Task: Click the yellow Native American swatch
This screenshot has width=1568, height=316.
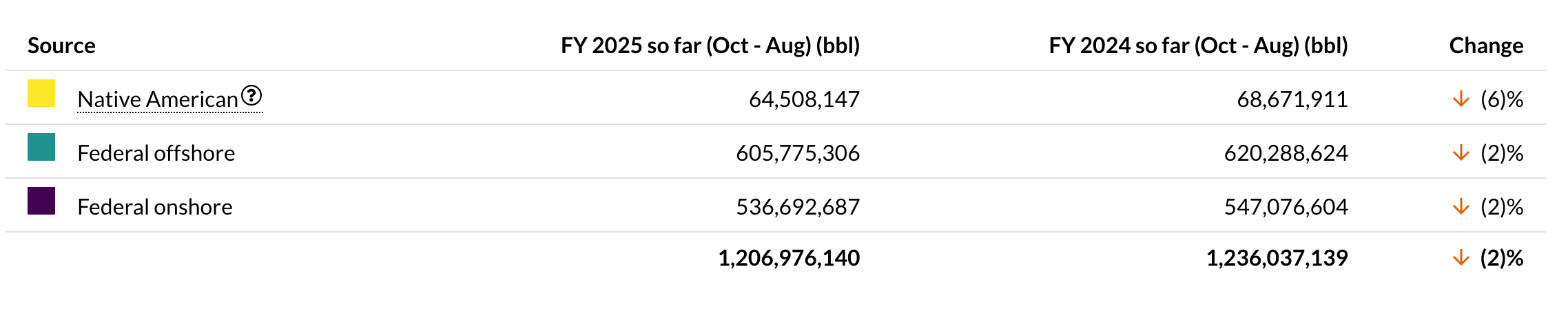Action: click(41, 93)
